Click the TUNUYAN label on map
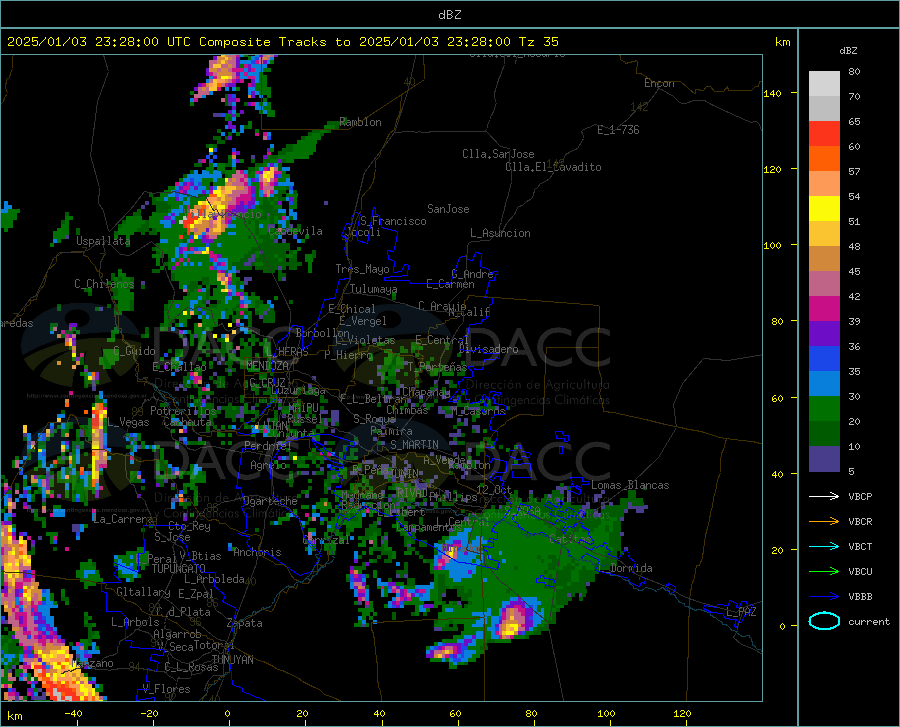 click(x=232, y=660)
